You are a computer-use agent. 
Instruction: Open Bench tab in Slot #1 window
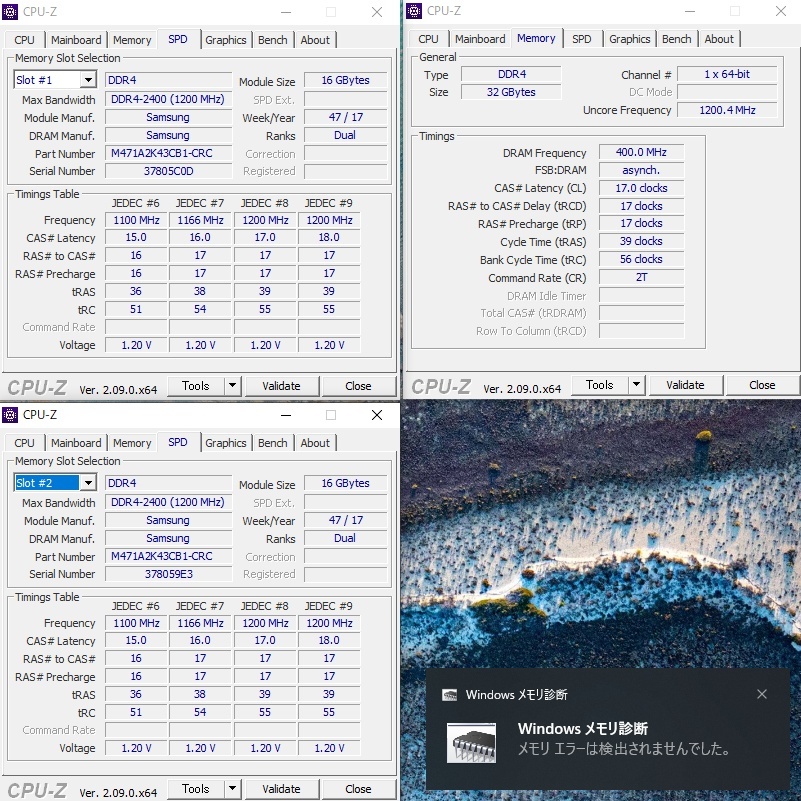click(x=273, y=40)
